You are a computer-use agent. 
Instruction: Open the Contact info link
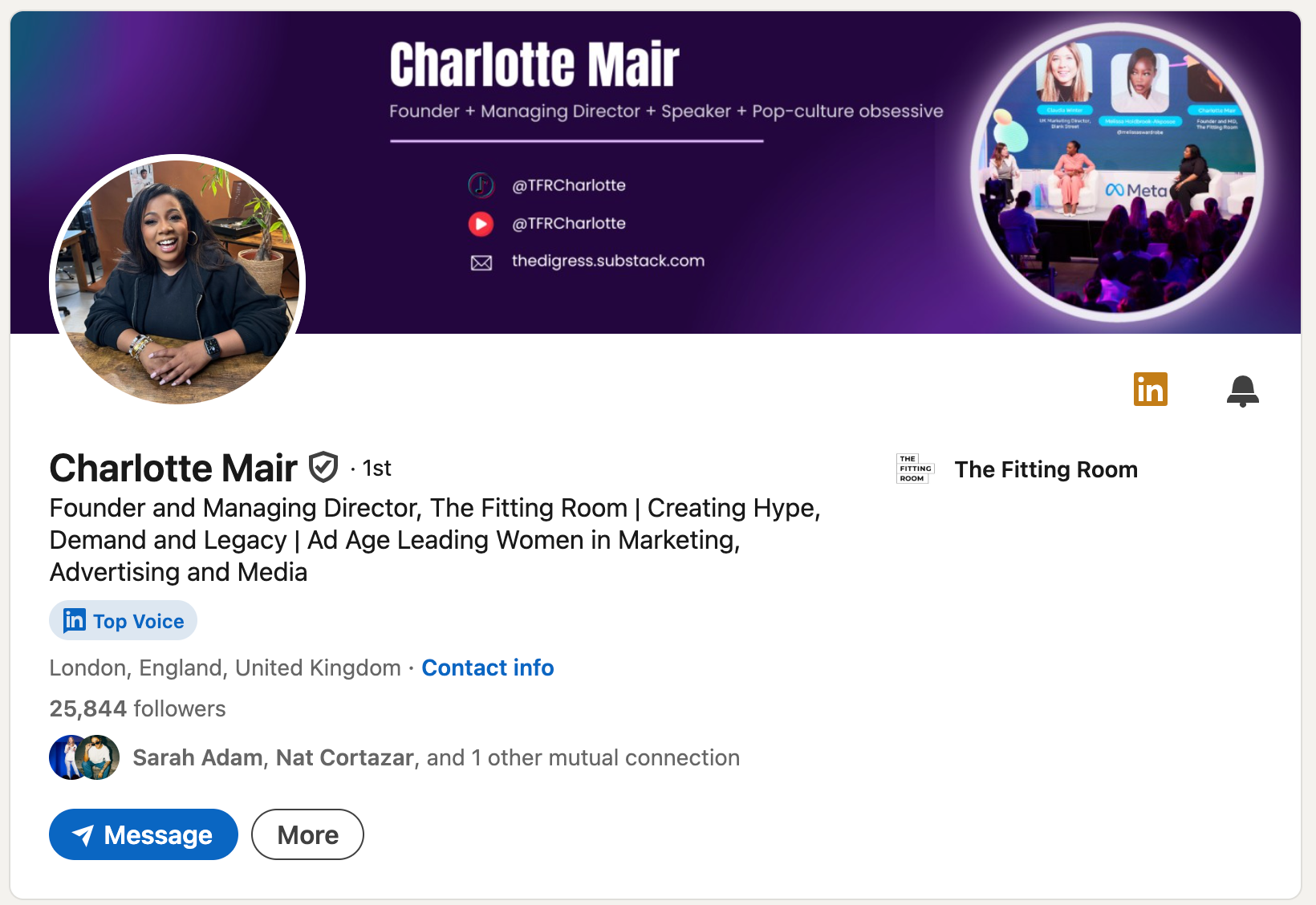coord(487,668)
